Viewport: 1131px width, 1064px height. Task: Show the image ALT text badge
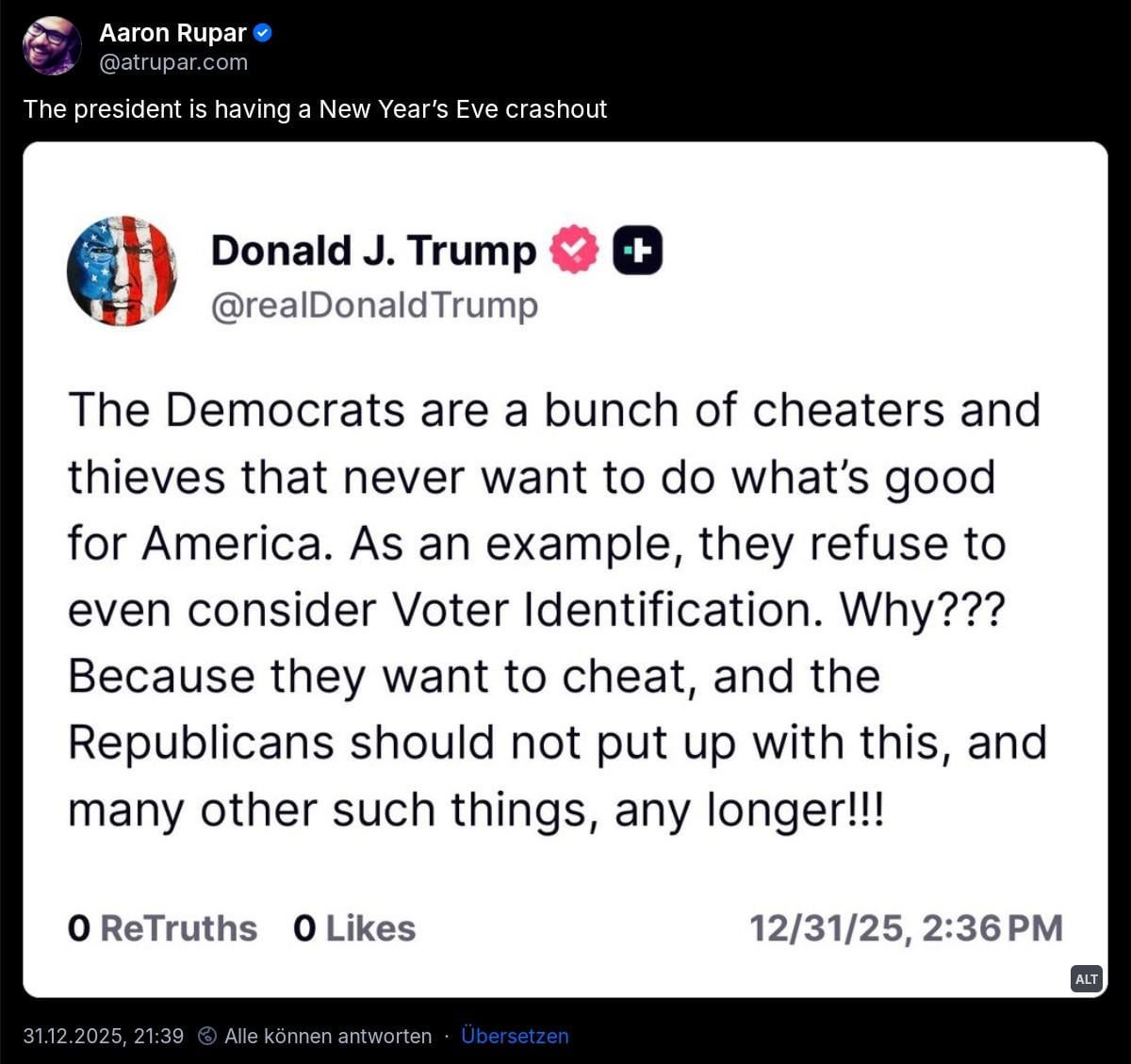pyautogui.click(x=1087, y=979)
